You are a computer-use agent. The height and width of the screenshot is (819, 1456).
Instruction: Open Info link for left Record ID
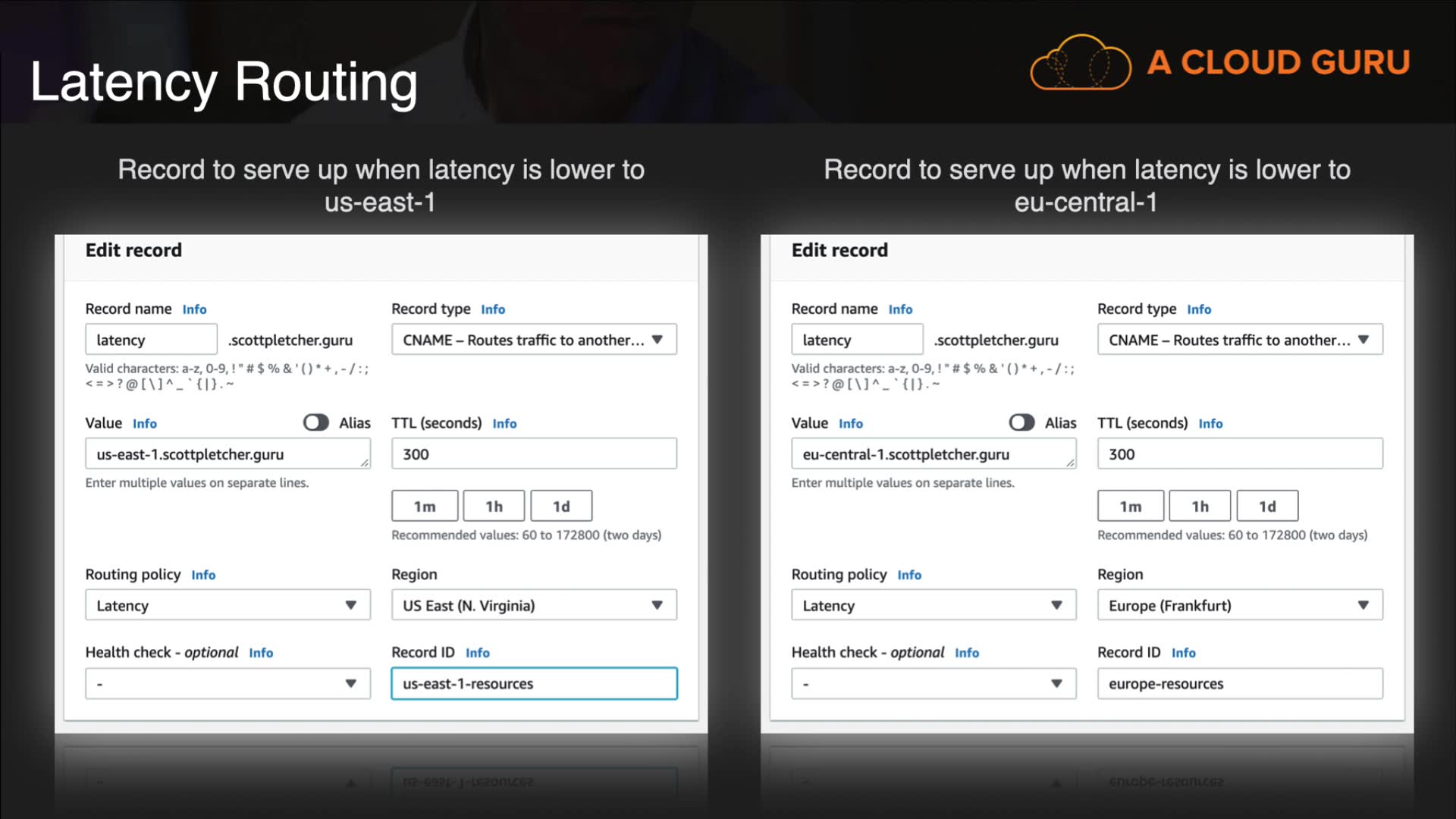pos(477,653)
